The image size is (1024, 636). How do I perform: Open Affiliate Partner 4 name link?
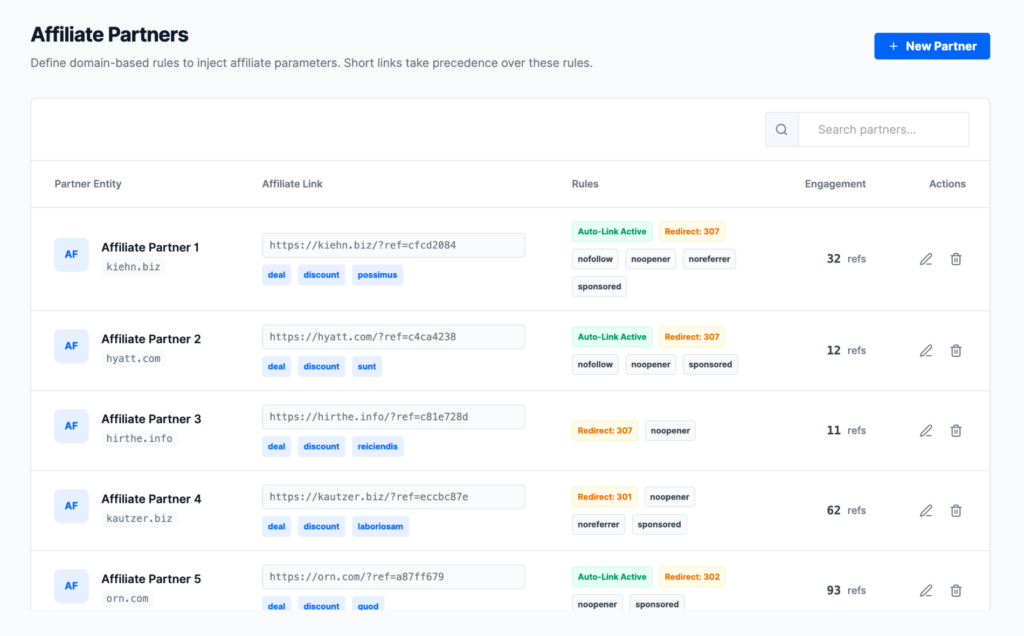pyautogui.click(x=151, y=499)
